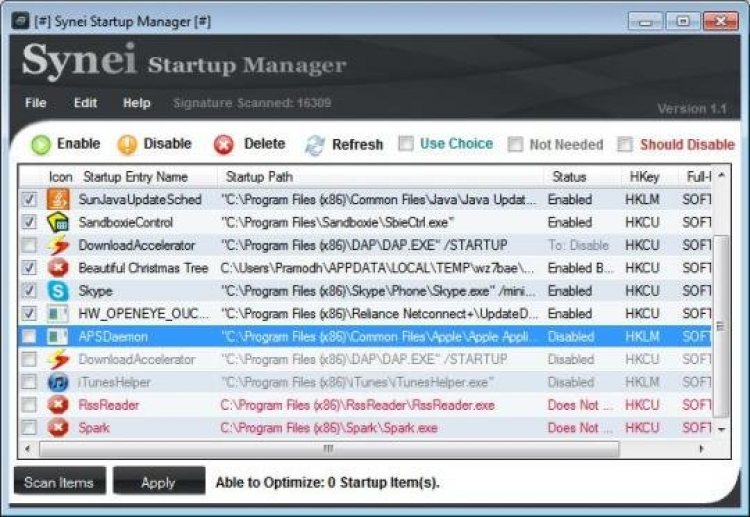Click Signature Scanned: 16309 text
750x517 pixels.
[x=252, y=103]
